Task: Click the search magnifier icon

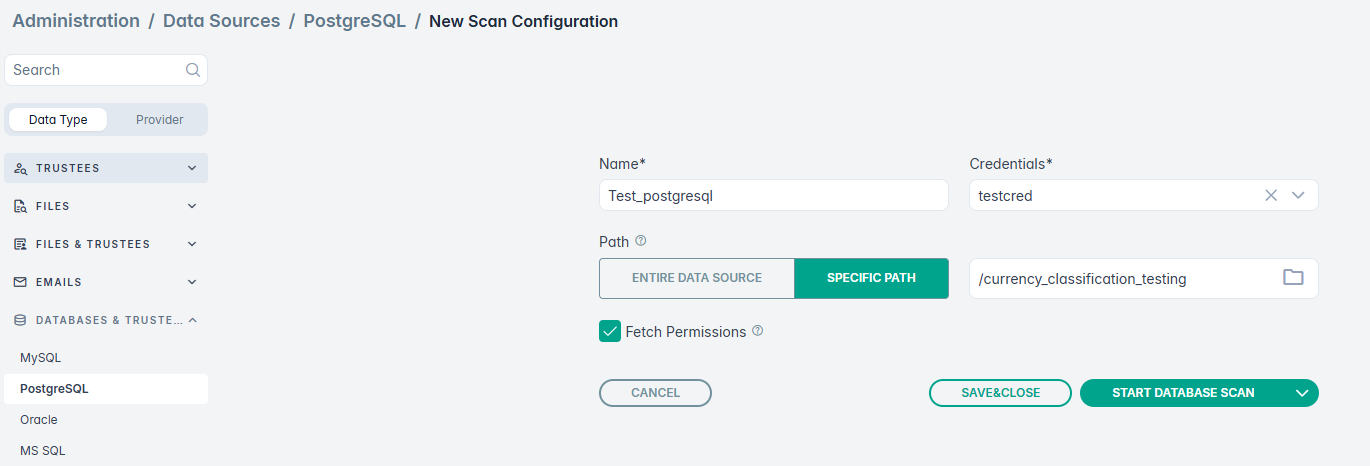Action: click(193, 70)
